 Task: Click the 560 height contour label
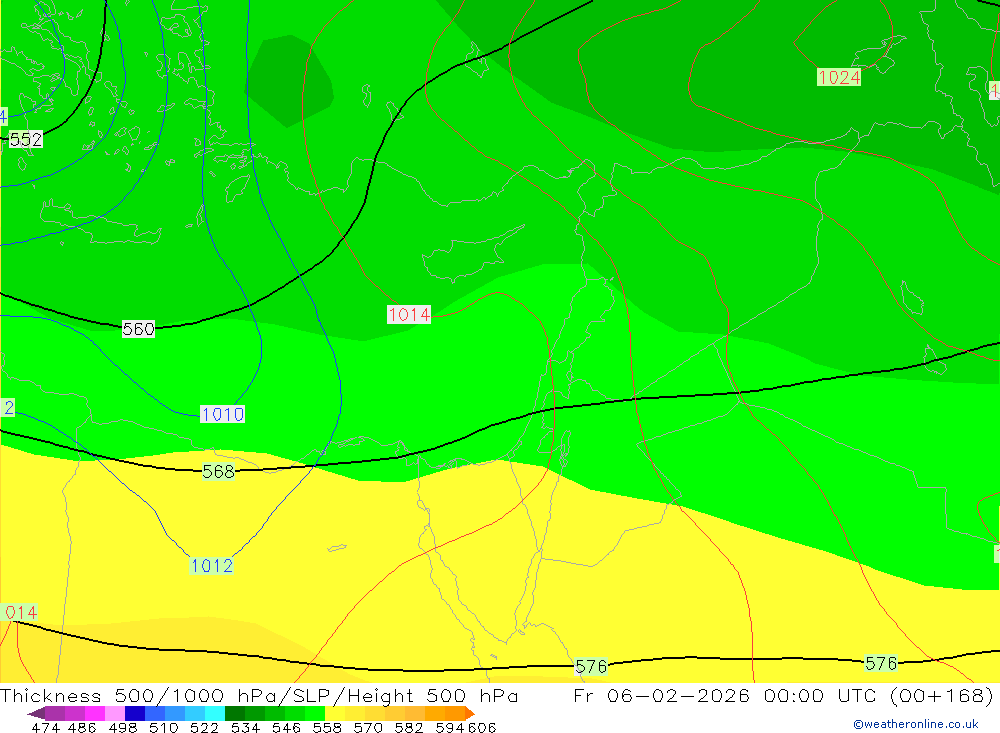point(138,329)
